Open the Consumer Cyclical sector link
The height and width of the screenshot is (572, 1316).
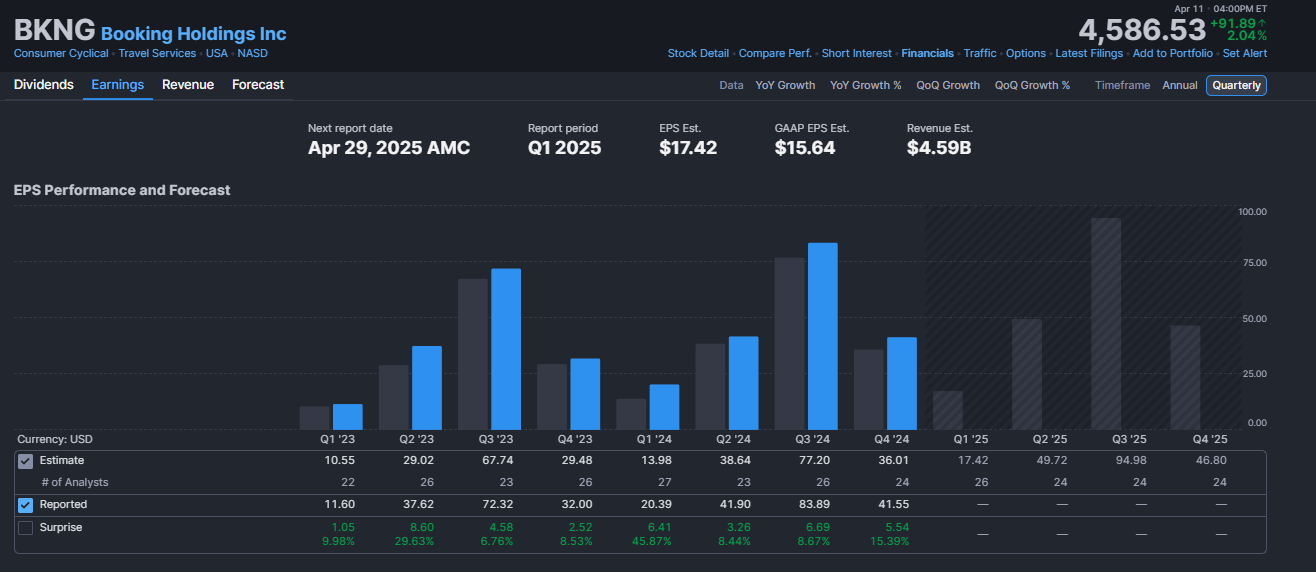click(x=61, y=53)
